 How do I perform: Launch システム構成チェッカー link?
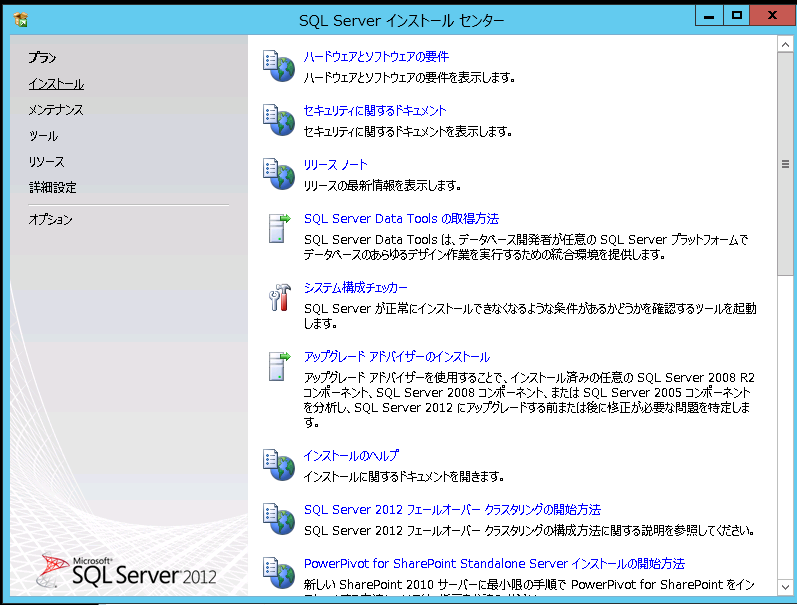pos(356,288)
